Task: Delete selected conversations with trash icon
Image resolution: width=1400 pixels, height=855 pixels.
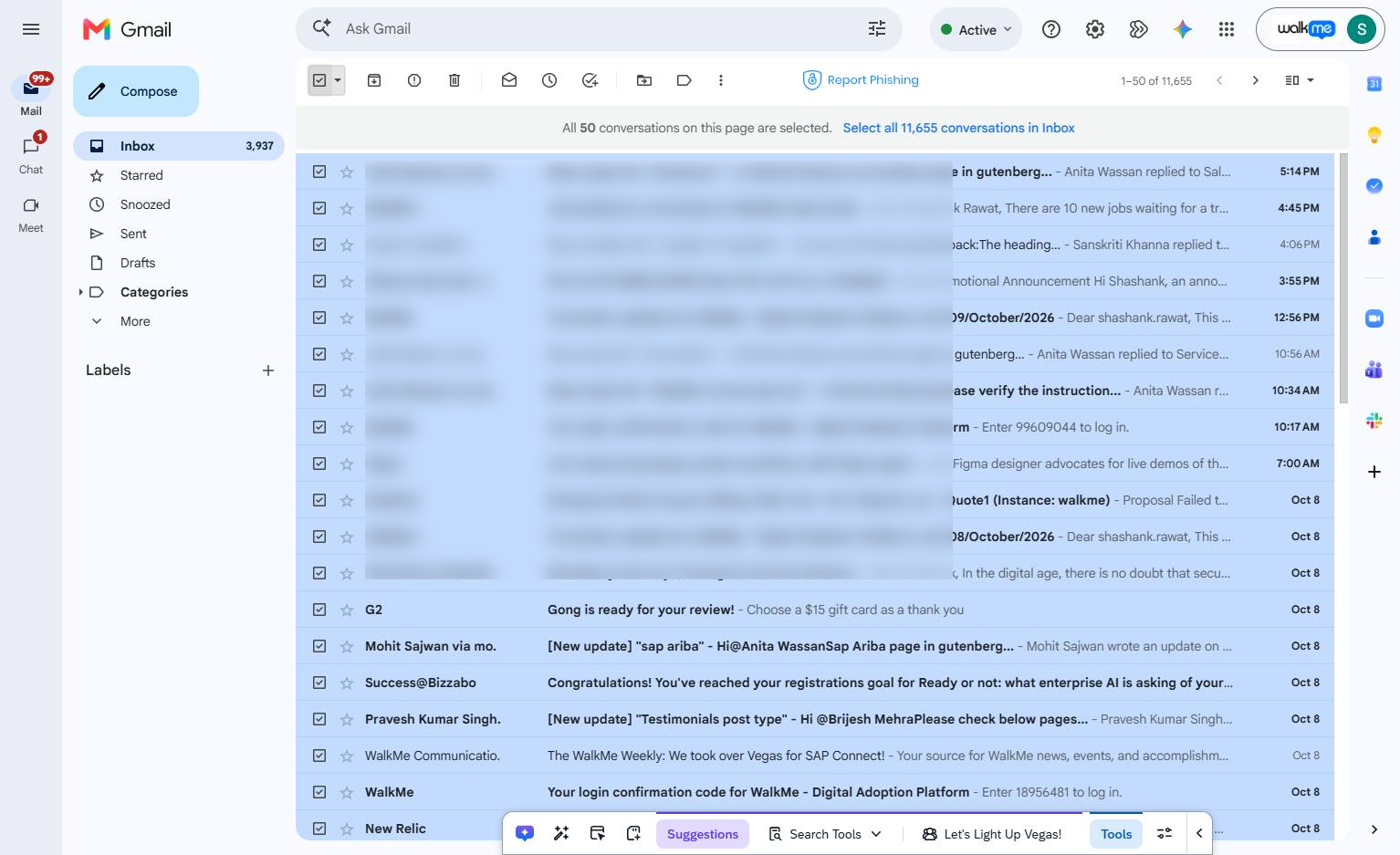Action: (454, 80)
